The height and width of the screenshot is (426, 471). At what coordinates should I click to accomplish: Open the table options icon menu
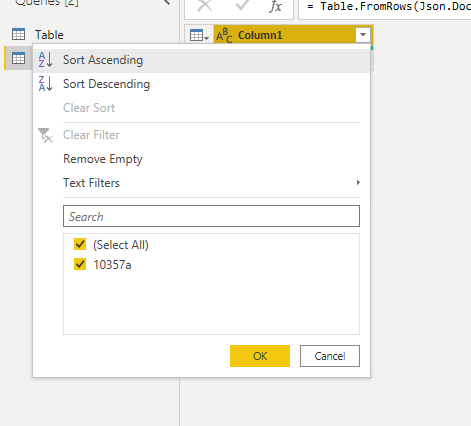coord(199,35)
